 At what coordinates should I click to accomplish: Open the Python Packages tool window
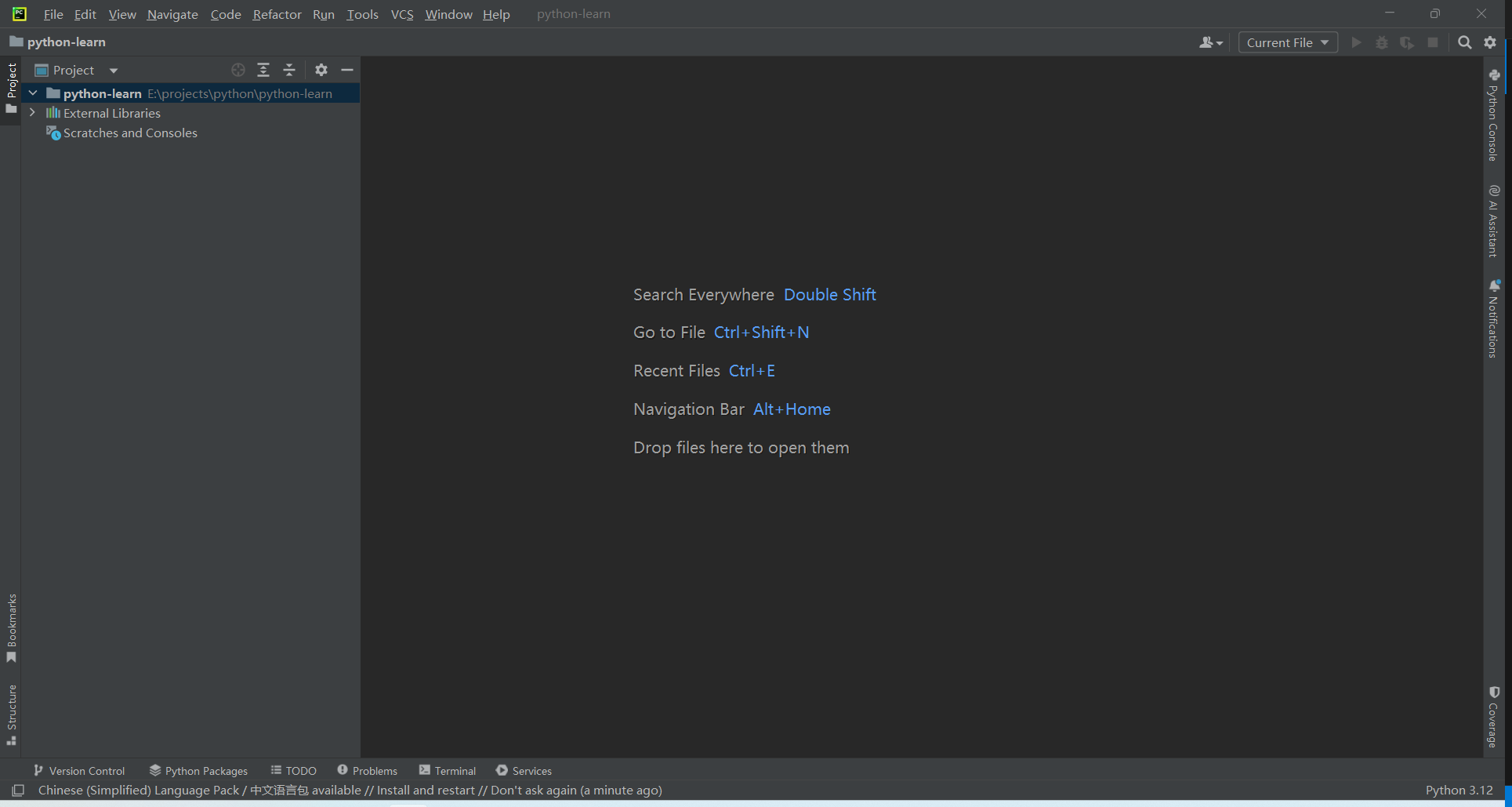[x=198, y=770]
